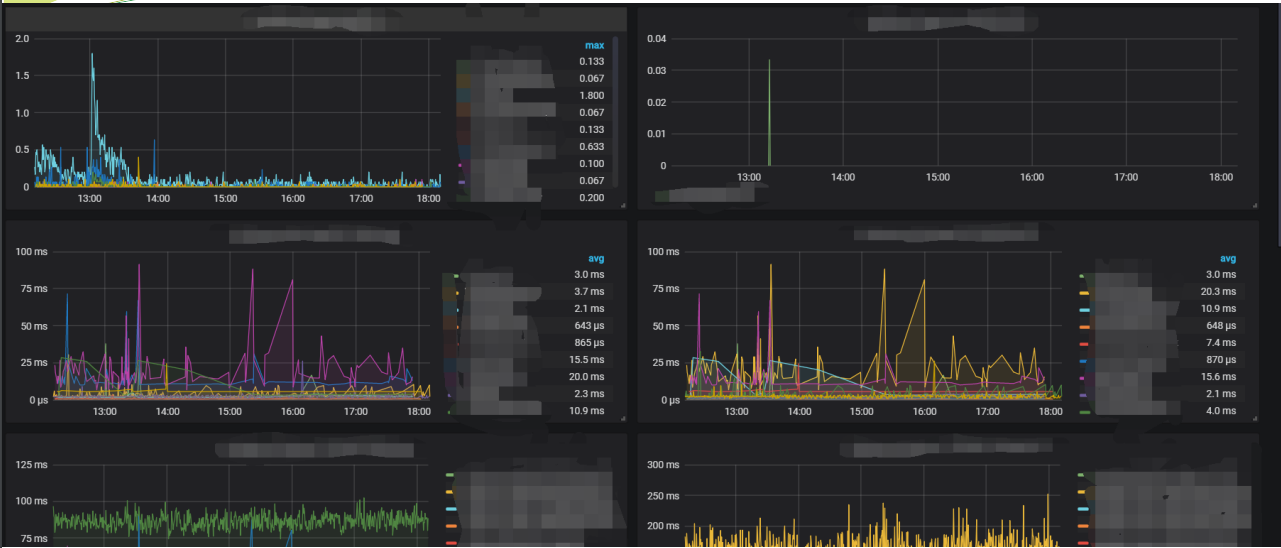Screen dimensions: 1281x548
Task: Open yellow series color swatch on 20.3 ms row
Action: click(1084, 293)
